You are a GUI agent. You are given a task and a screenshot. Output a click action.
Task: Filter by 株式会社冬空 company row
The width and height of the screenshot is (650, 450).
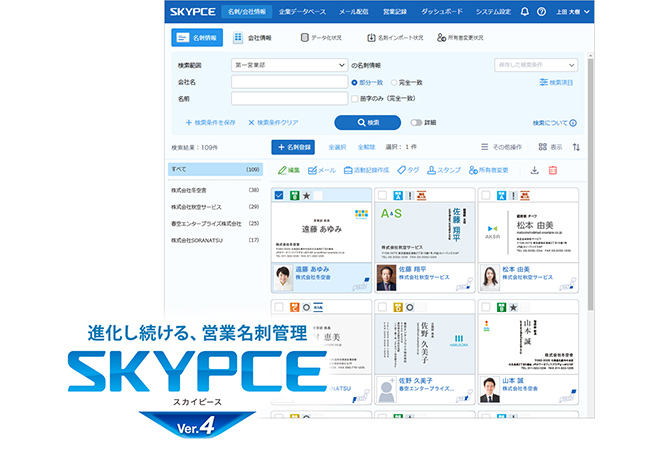point(215,190)
